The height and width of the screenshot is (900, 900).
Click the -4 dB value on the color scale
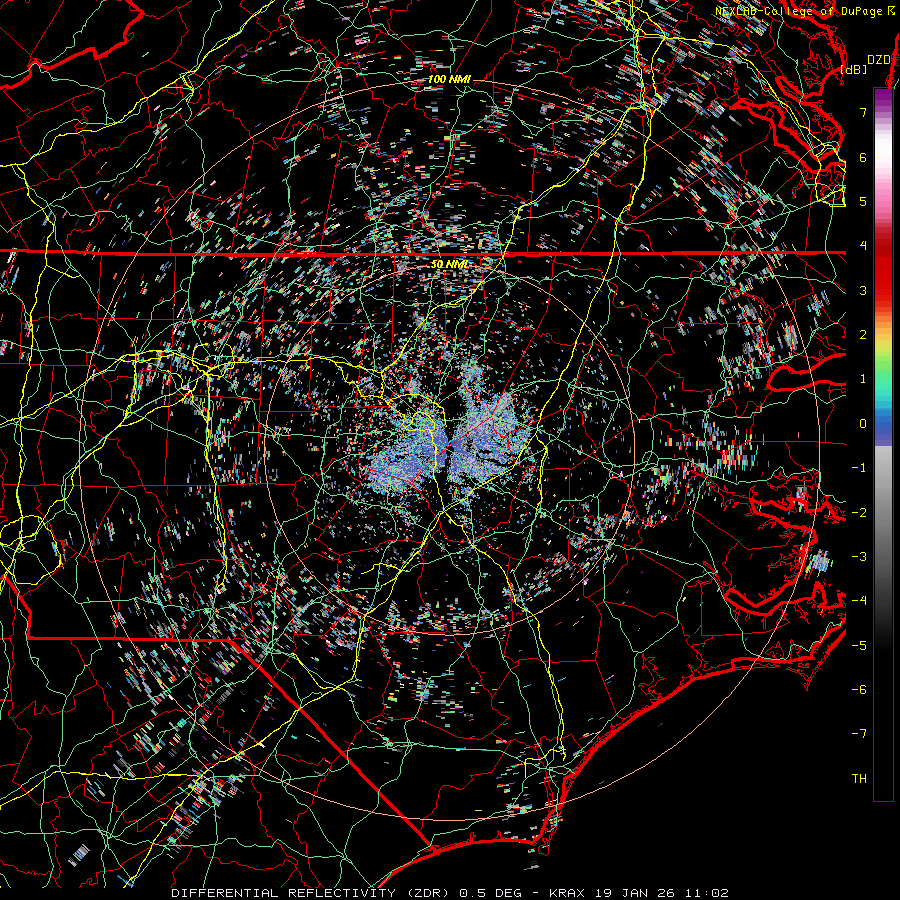click(859, 601)
